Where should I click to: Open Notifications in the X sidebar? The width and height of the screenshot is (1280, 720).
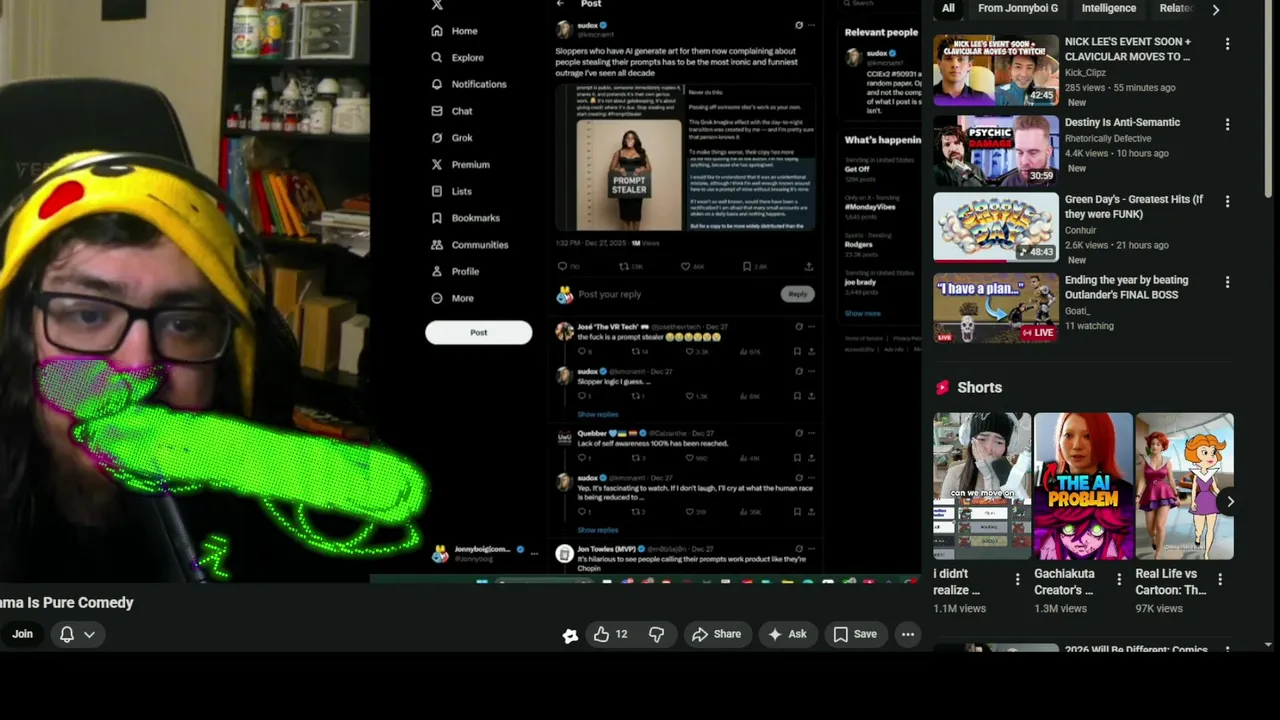(468, 84)
